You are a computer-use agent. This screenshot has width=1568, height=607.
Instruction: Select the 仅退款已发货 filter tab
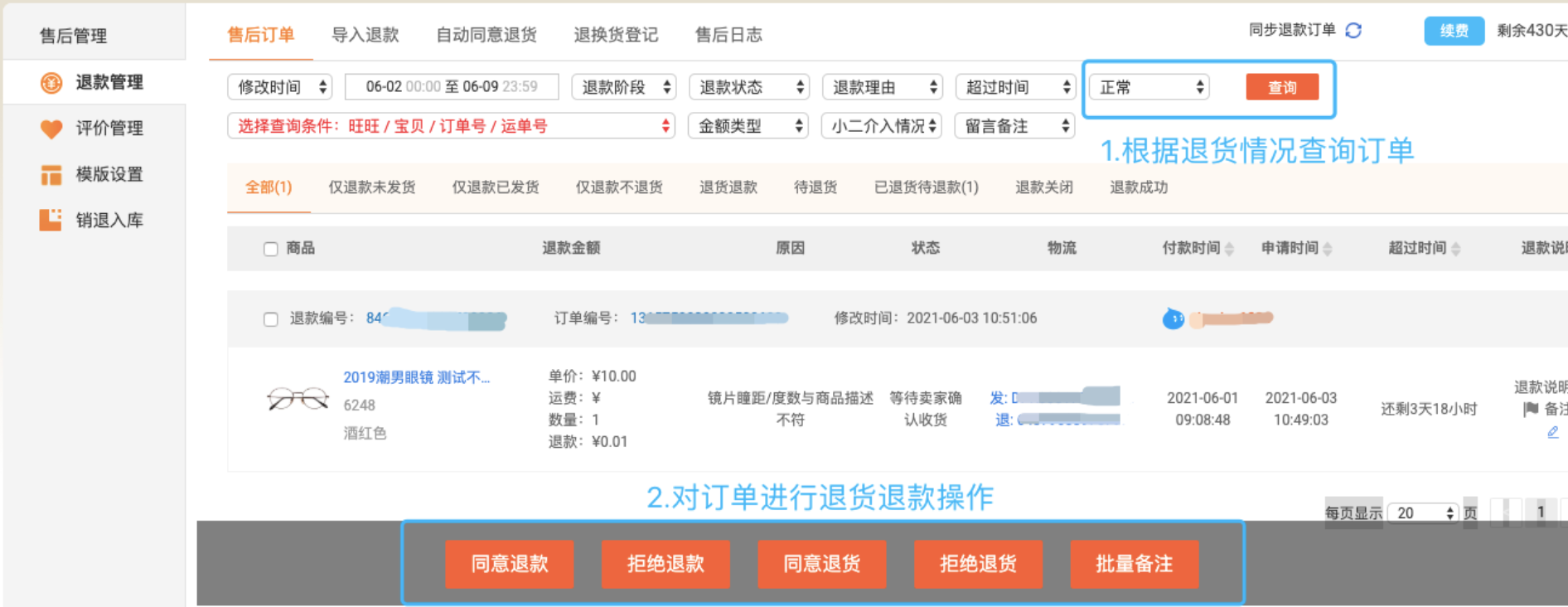click(496, 187)
